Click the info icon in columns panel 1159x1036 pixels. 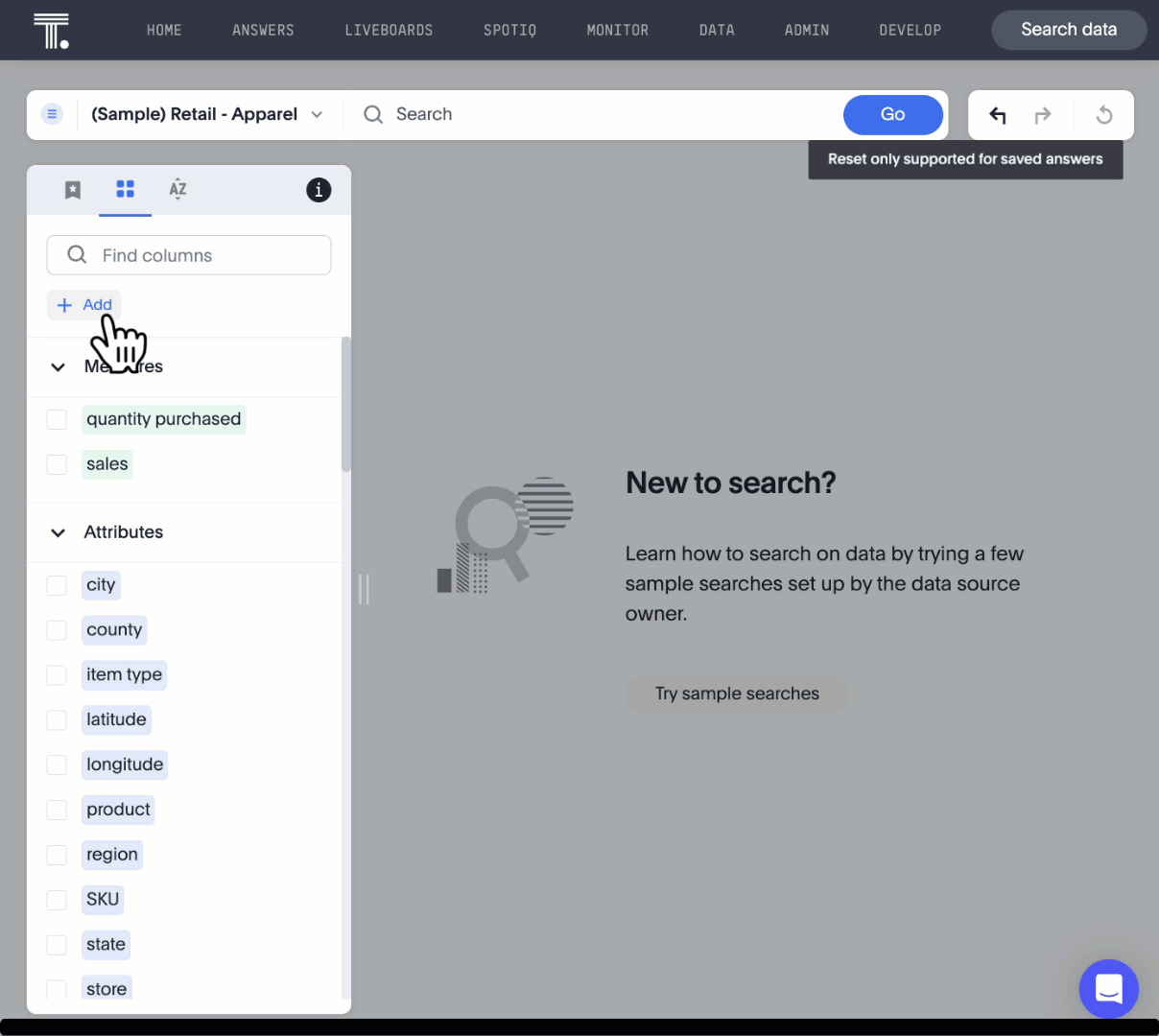[319, 190]
